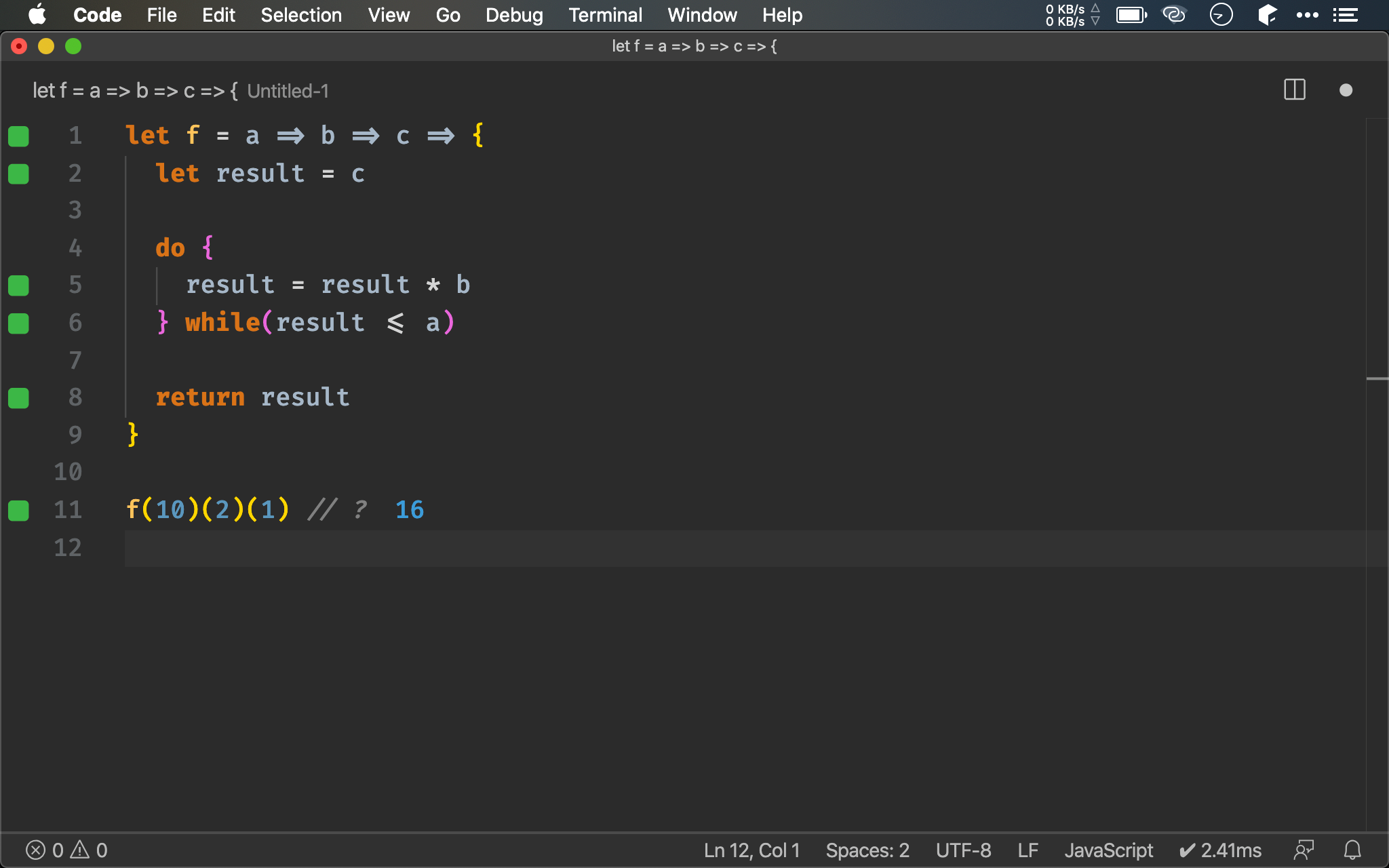1389x868 pixels.
Task: Click the 'do' keyword on line 4
Action: click(170, 248)
